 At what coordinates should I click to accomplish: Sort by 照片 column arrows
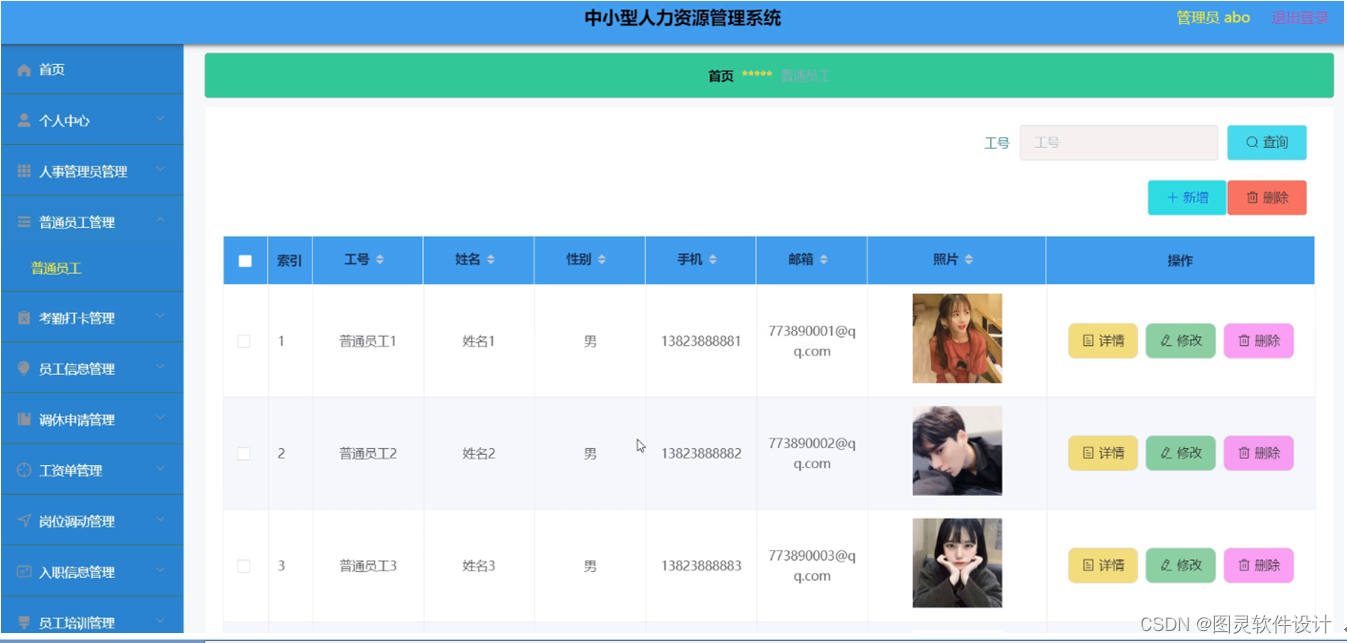pos(969,260)
